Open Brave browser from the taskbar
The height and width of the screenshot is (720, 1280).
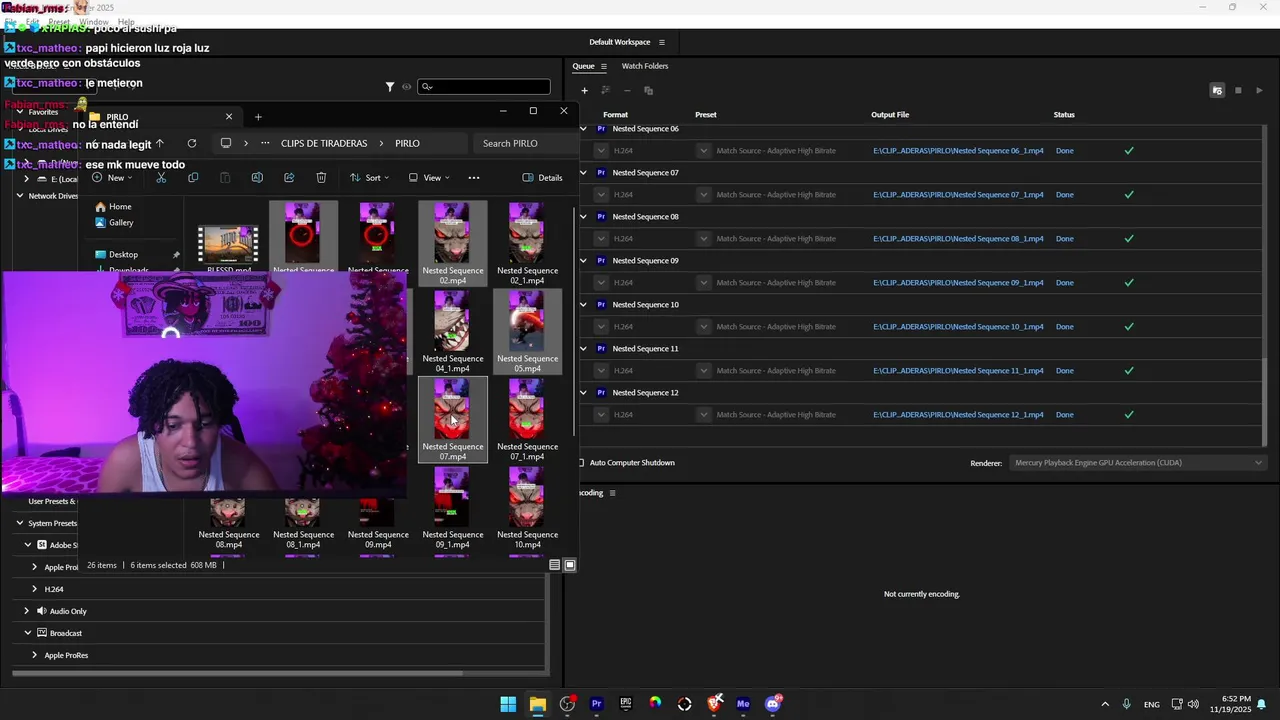point(714,704)
